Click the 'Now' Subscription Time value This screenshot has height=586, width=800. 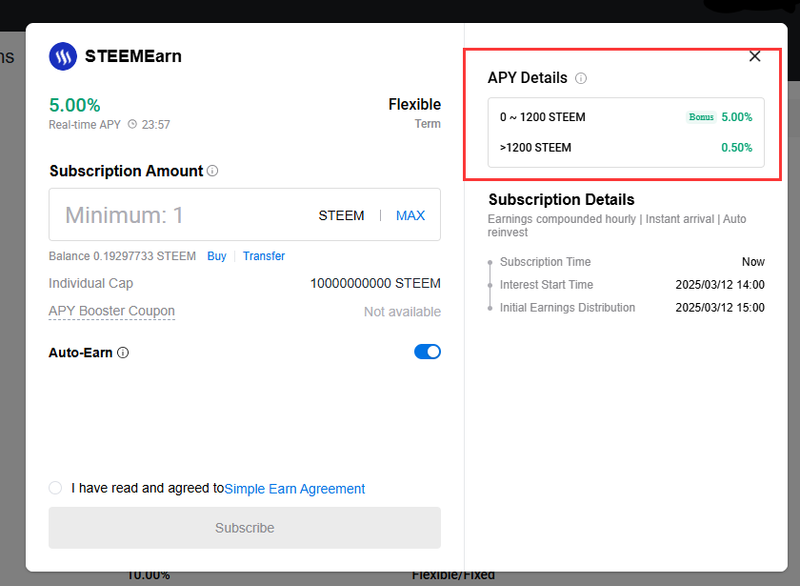[x=753, y=262]
